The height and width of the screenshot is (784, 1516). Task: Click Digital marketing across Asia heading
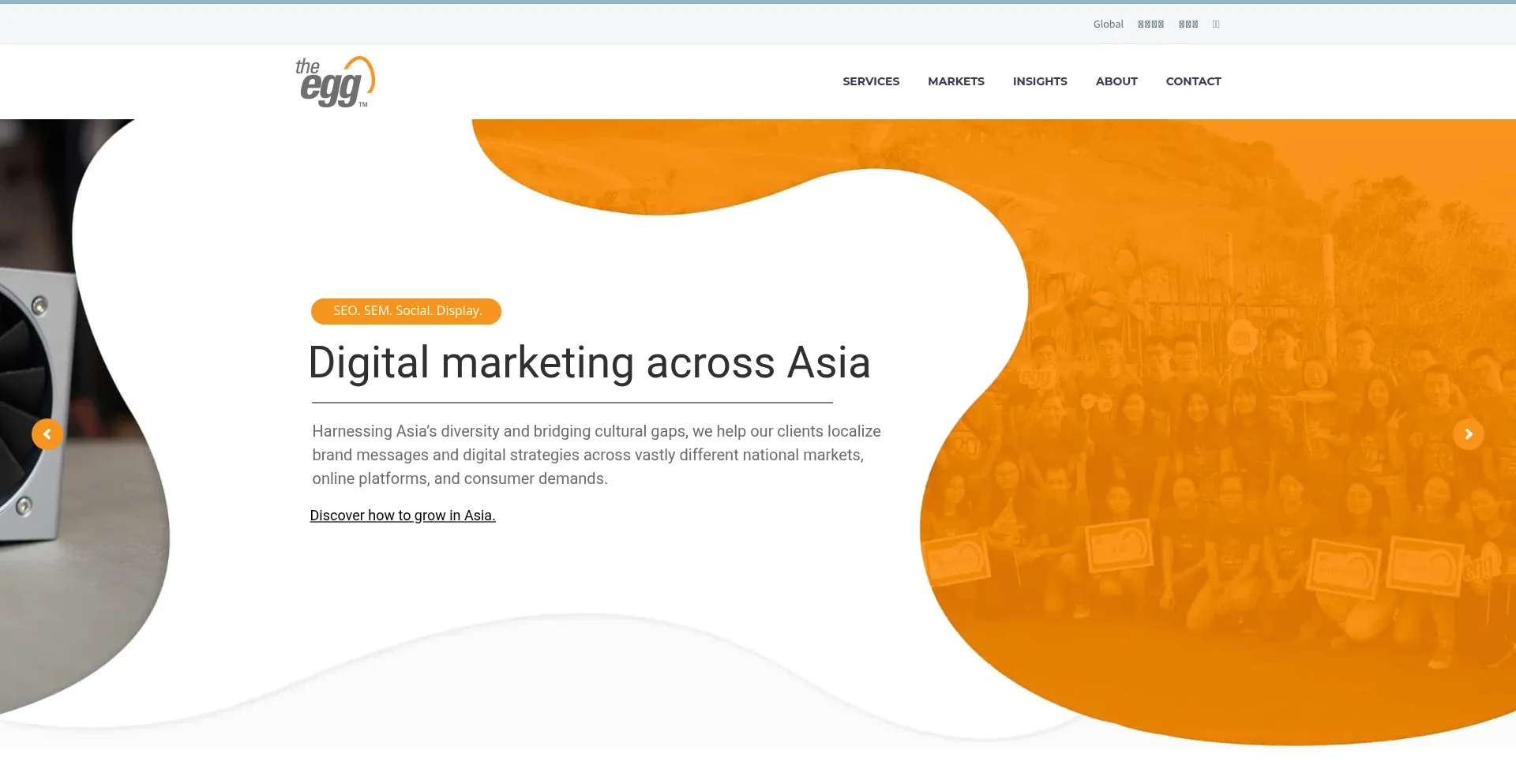click(589, 363)
